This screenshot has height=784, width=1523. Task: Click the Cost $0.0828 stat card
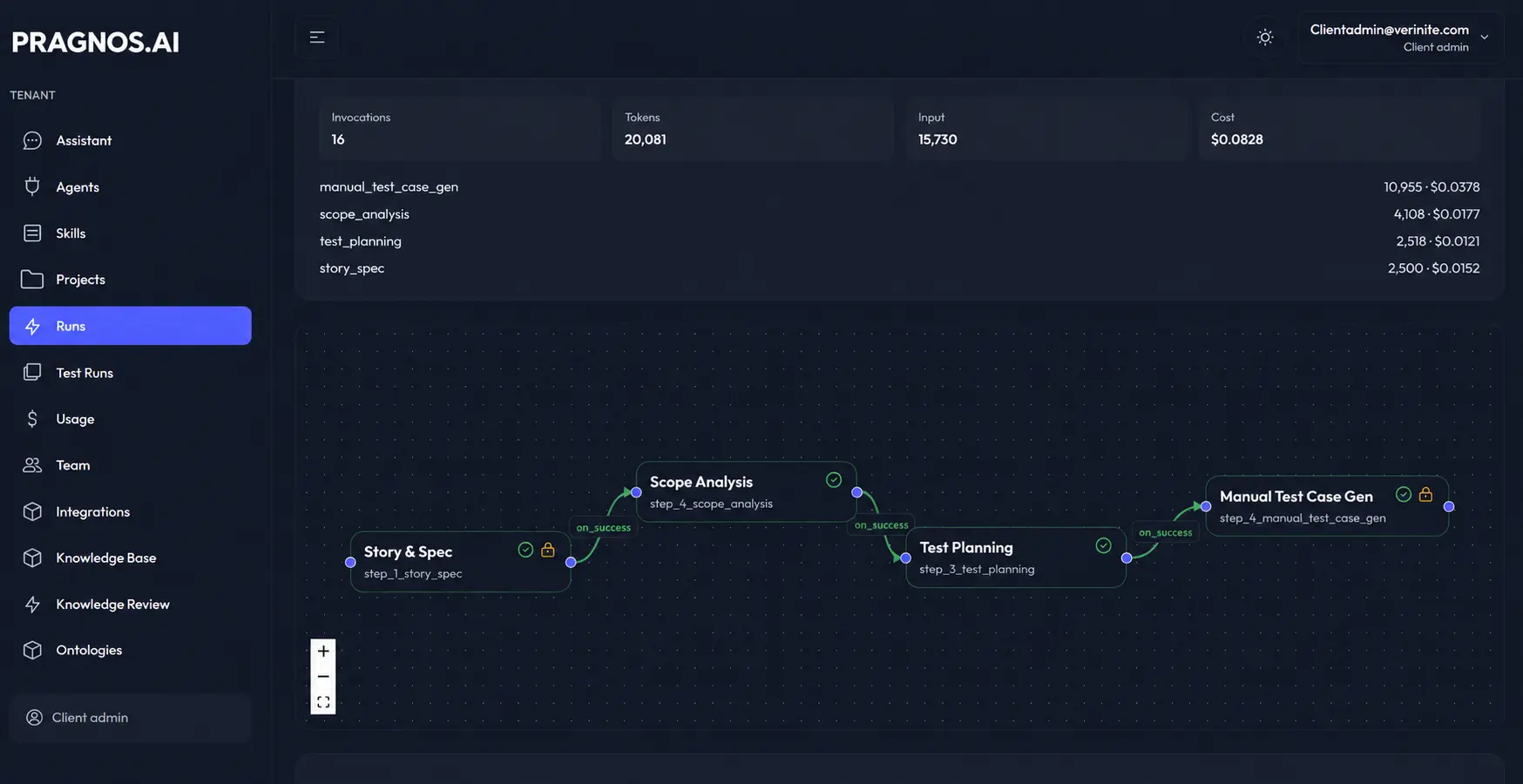coord(1339,128)
